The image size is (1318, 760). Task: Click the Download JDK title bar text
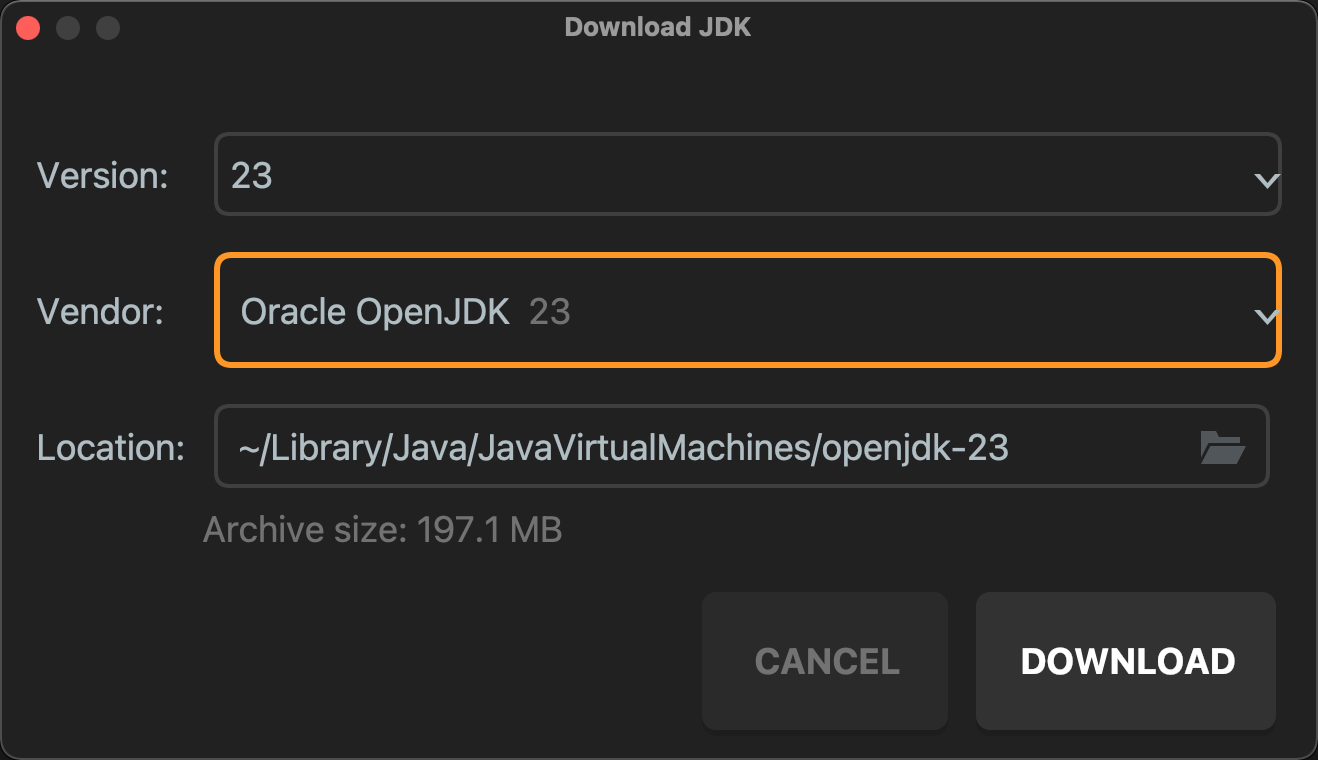click(658, 27)
